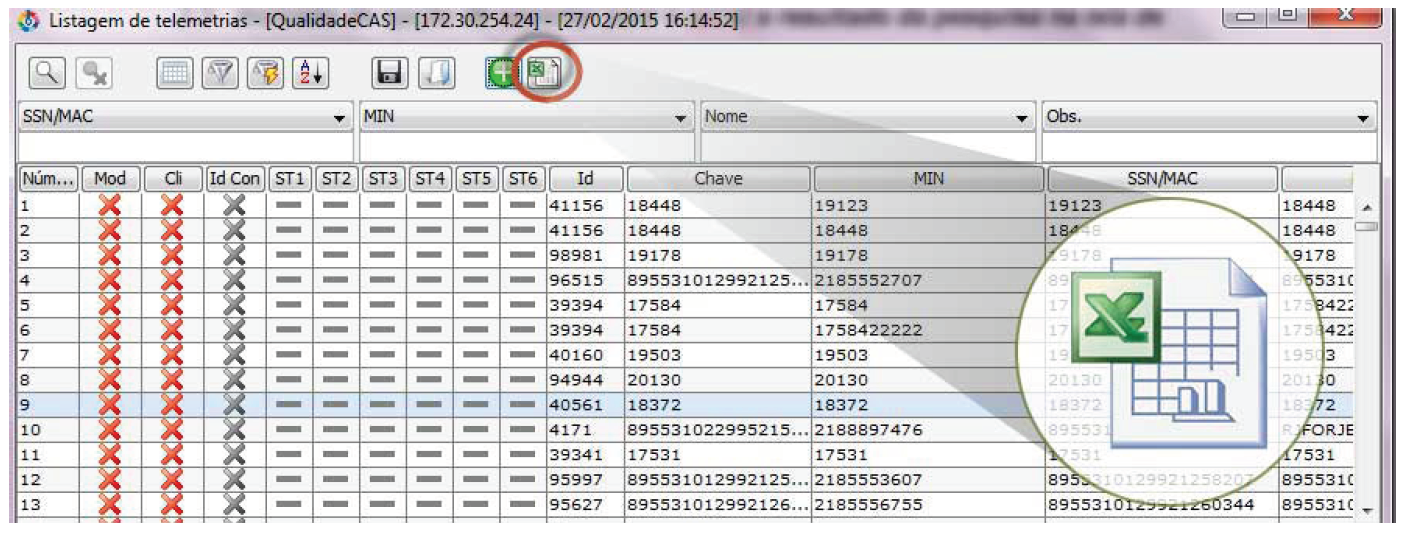Click the grey X in Id Con column, row 12
This screenshot has height=539, width=1404.
click(x=234, y=480)
